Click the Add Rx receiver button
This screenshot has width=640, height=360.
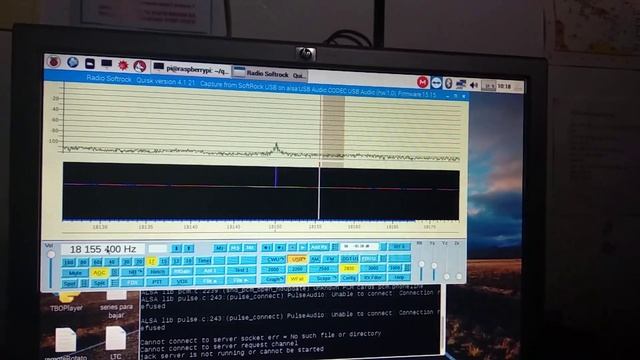pos(319,247)
